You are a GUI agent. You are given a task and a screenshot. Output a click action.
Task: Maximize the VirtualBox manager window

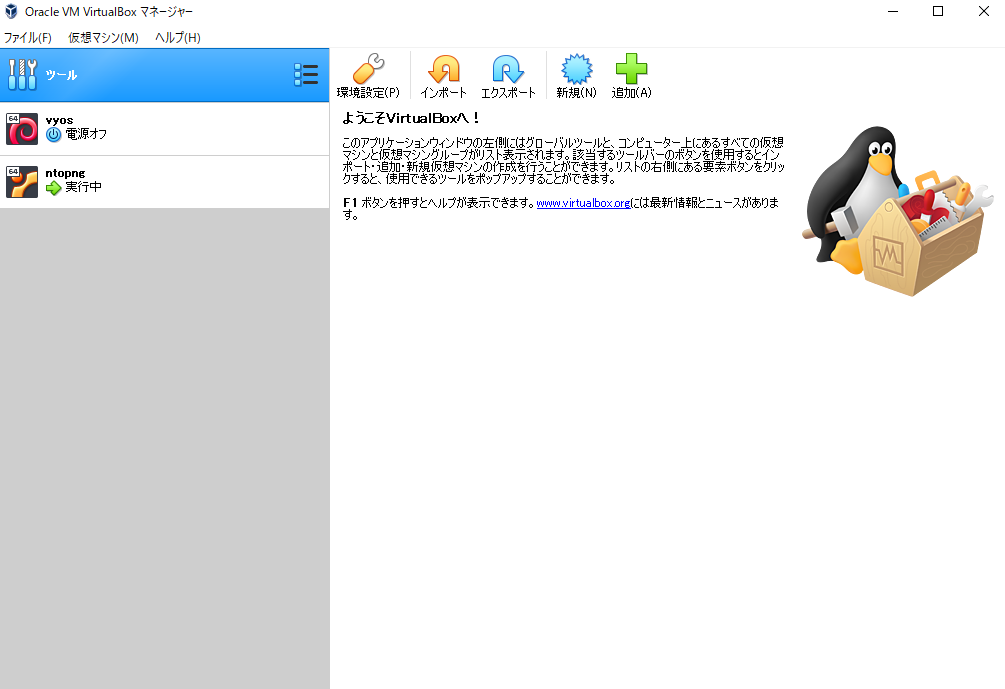(x=938, y=12)
